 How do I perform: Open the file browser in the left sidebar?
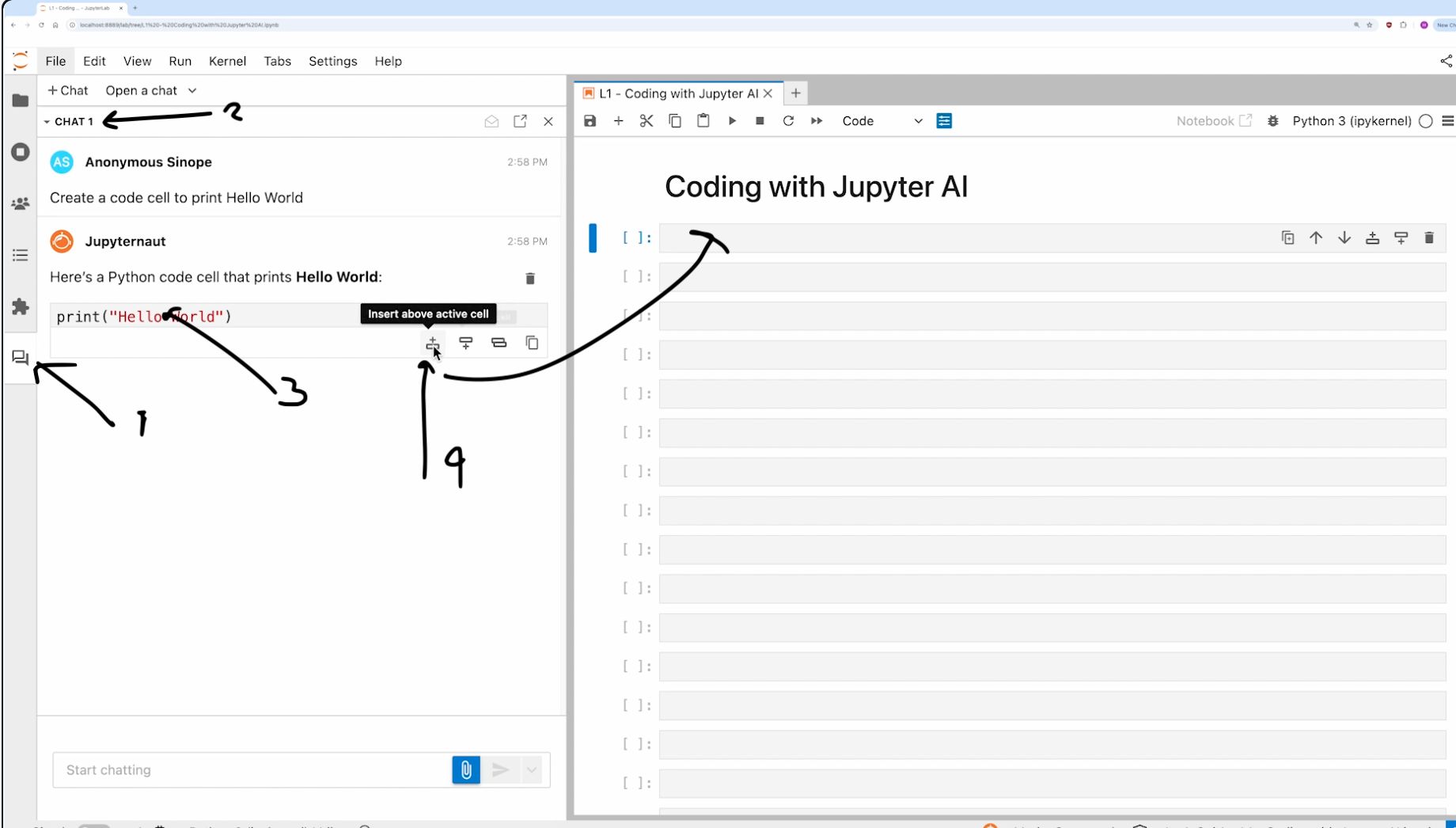(x=21, y=100)
